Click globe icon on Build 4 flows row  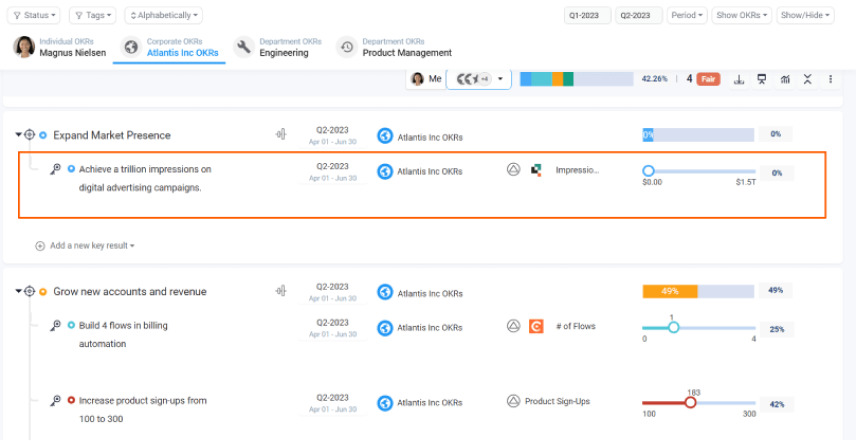pos(385,328)
